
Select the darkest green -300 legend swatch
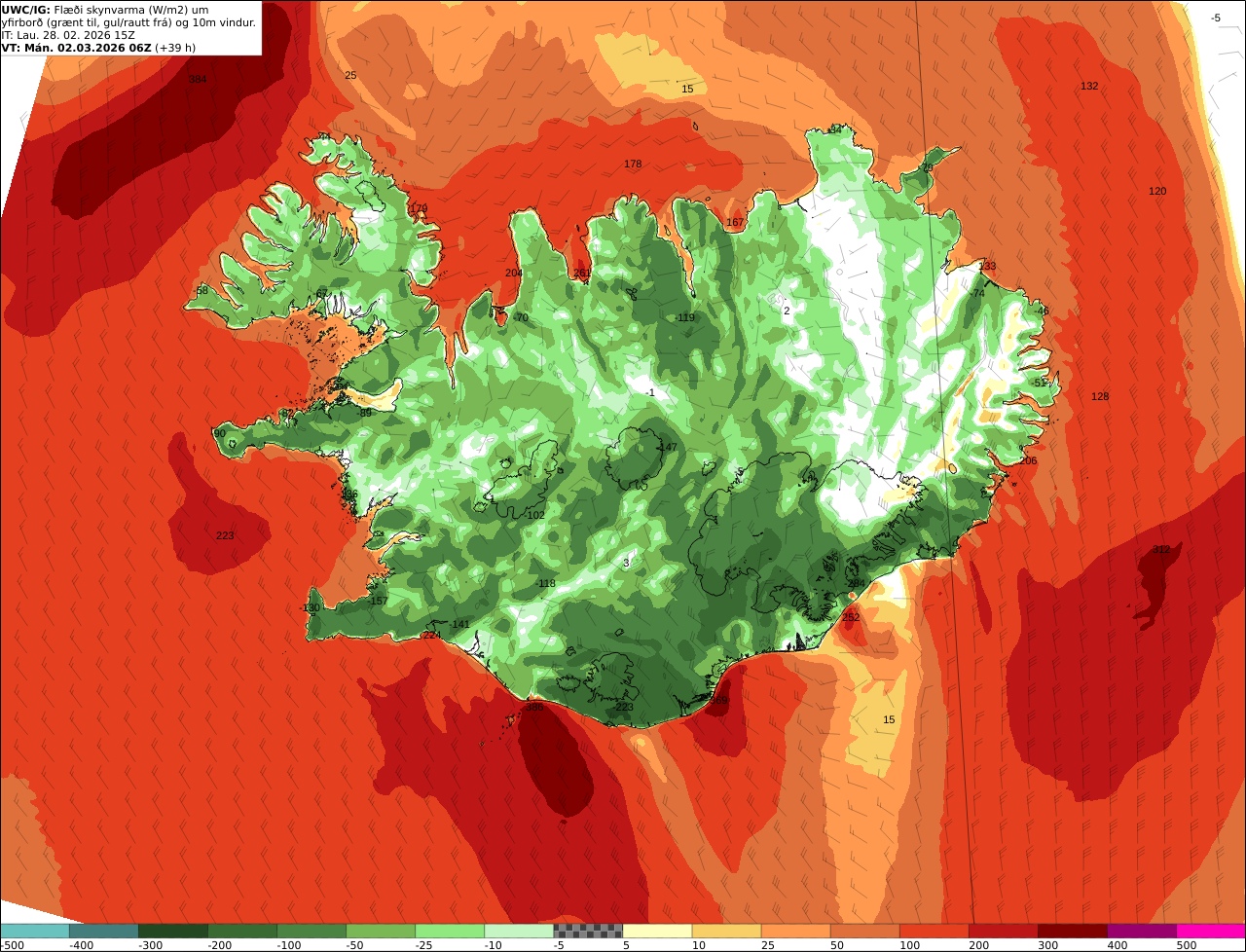173,930
